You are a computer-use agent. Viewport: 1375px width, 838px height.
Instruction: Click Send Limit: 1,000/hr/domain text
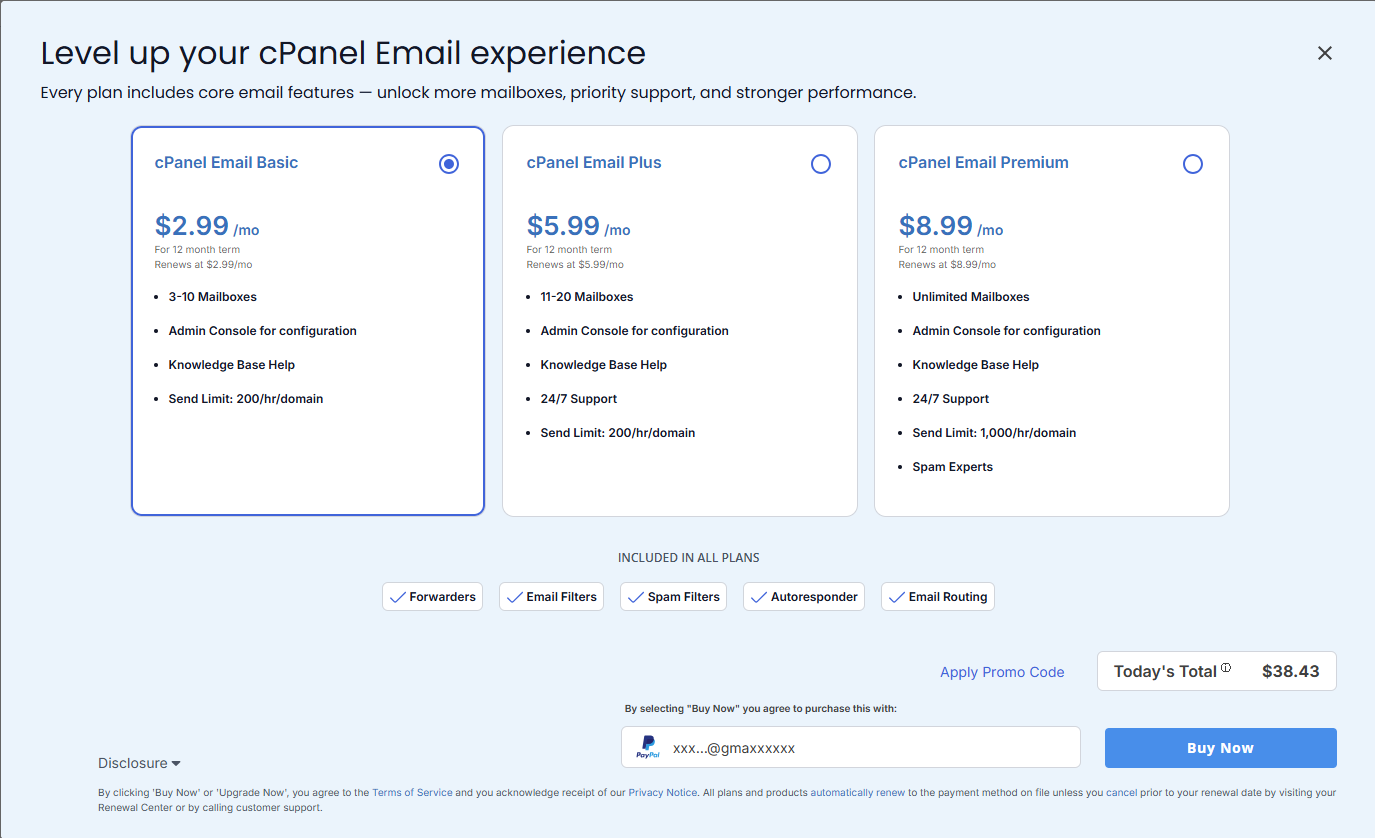coord(994,433)
